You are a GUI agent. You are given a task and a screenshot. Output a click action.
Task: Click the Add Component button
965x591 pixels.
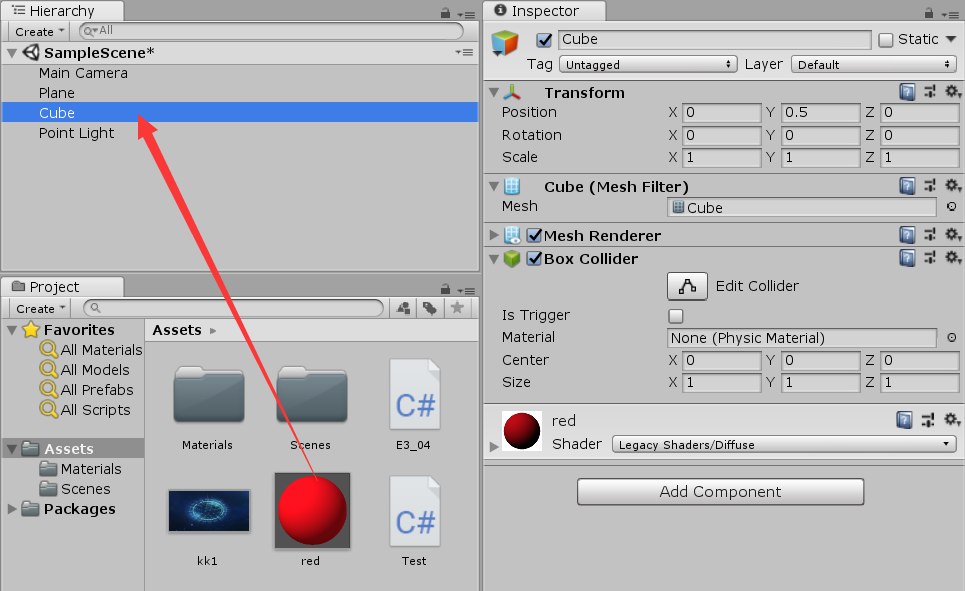[720, 492]
